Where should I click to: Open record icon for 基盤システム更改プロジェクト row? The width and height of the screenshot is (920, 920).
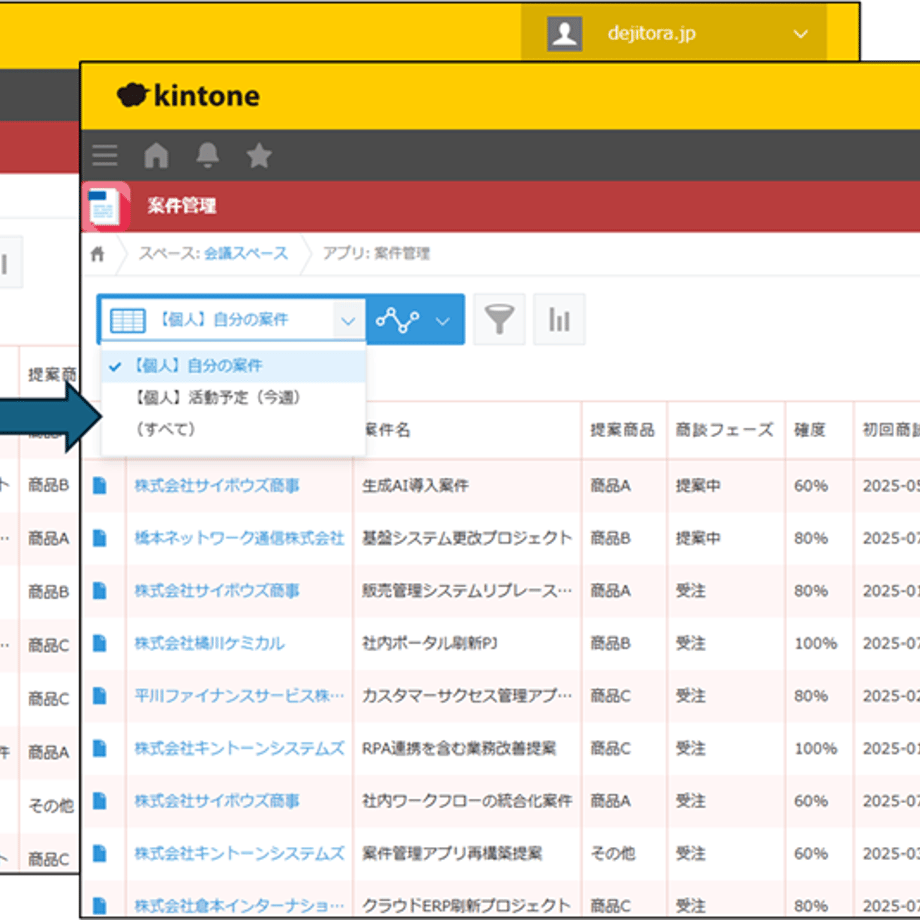pyautogui.click(x=100, y=538)
